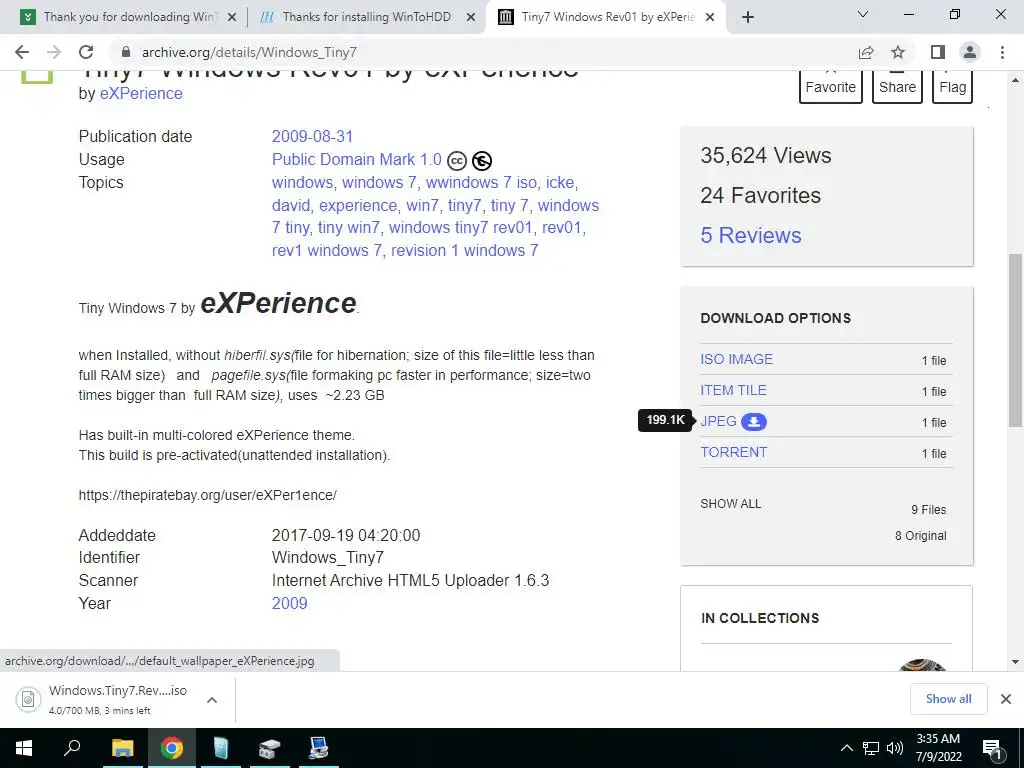The width and height of the screenshot is (1024, 768).
Task: Close the Tiny7 Windows Rev01 tab
Action: pos(711,17)
